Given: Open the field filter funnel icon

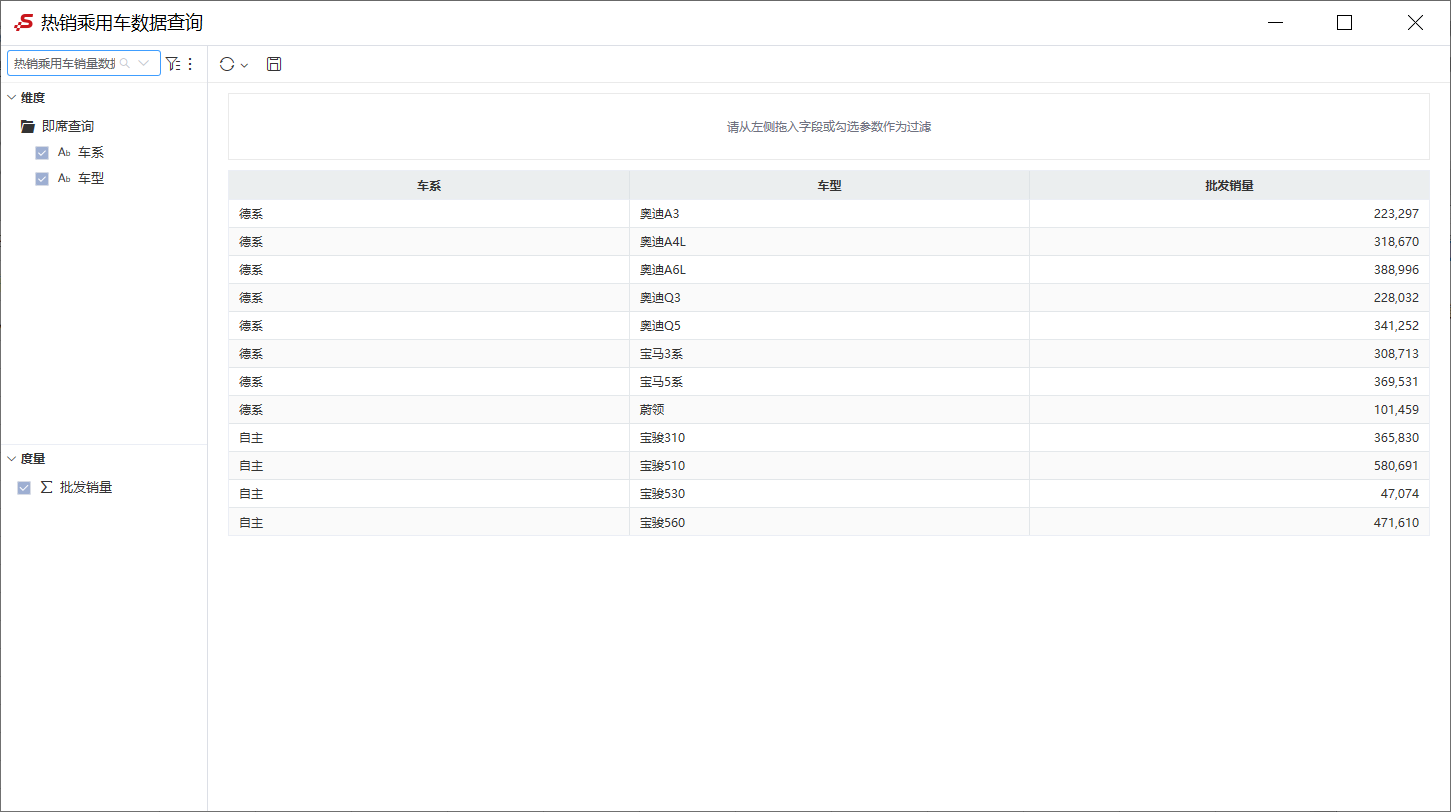Looking at the screenshot, I should [173, 64].
